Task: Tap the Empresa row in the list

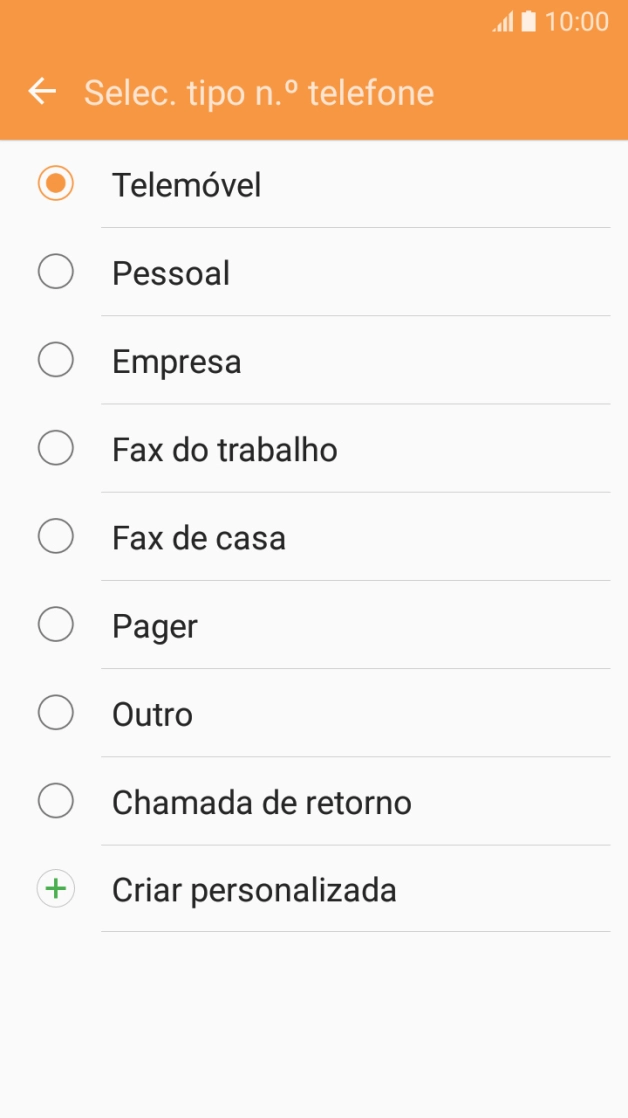Action: tap(300, 361)
